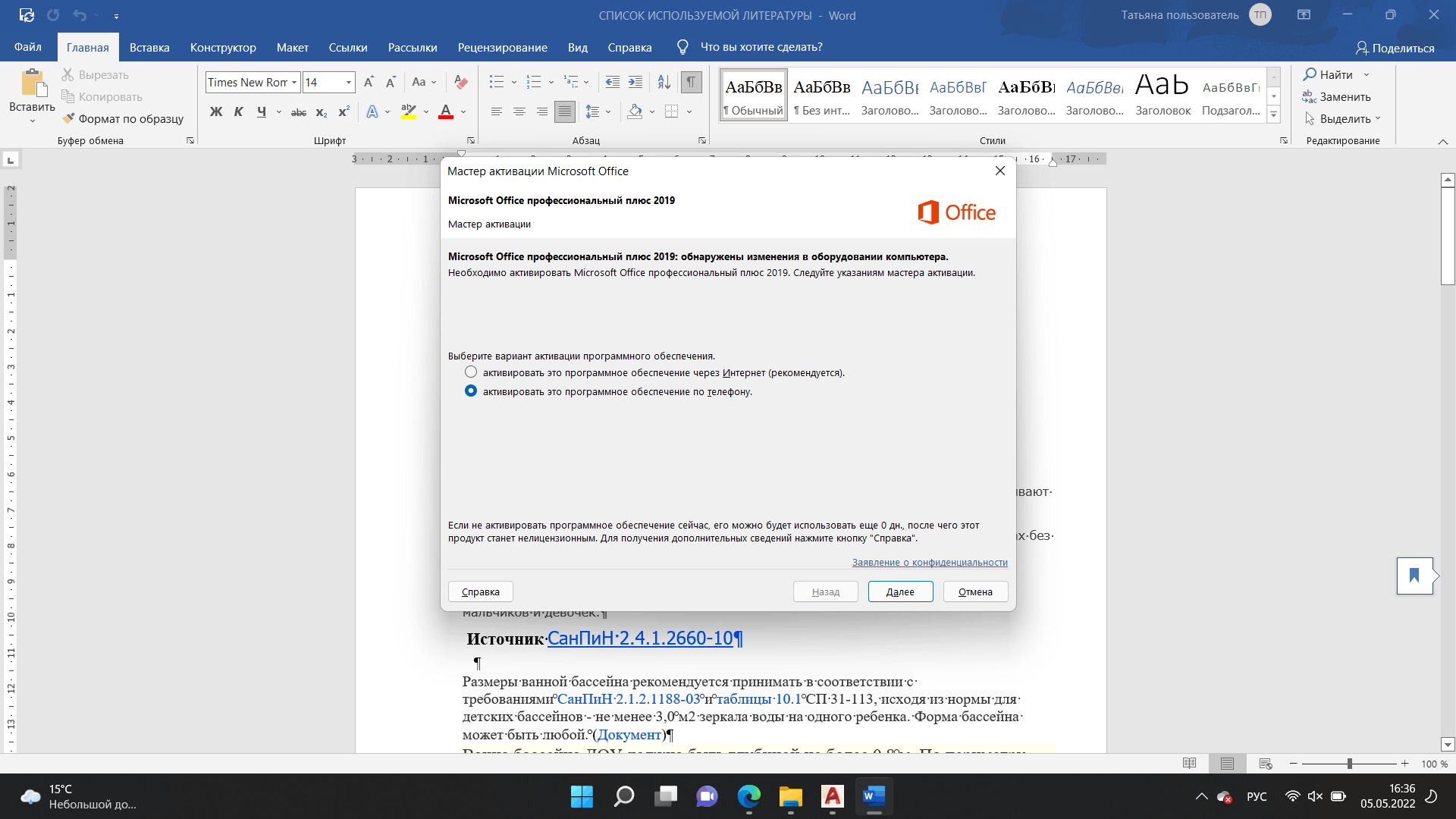Click the sort (A-Я) icon
Viewport: 1456px width, 819px height.
click(664, 82)
